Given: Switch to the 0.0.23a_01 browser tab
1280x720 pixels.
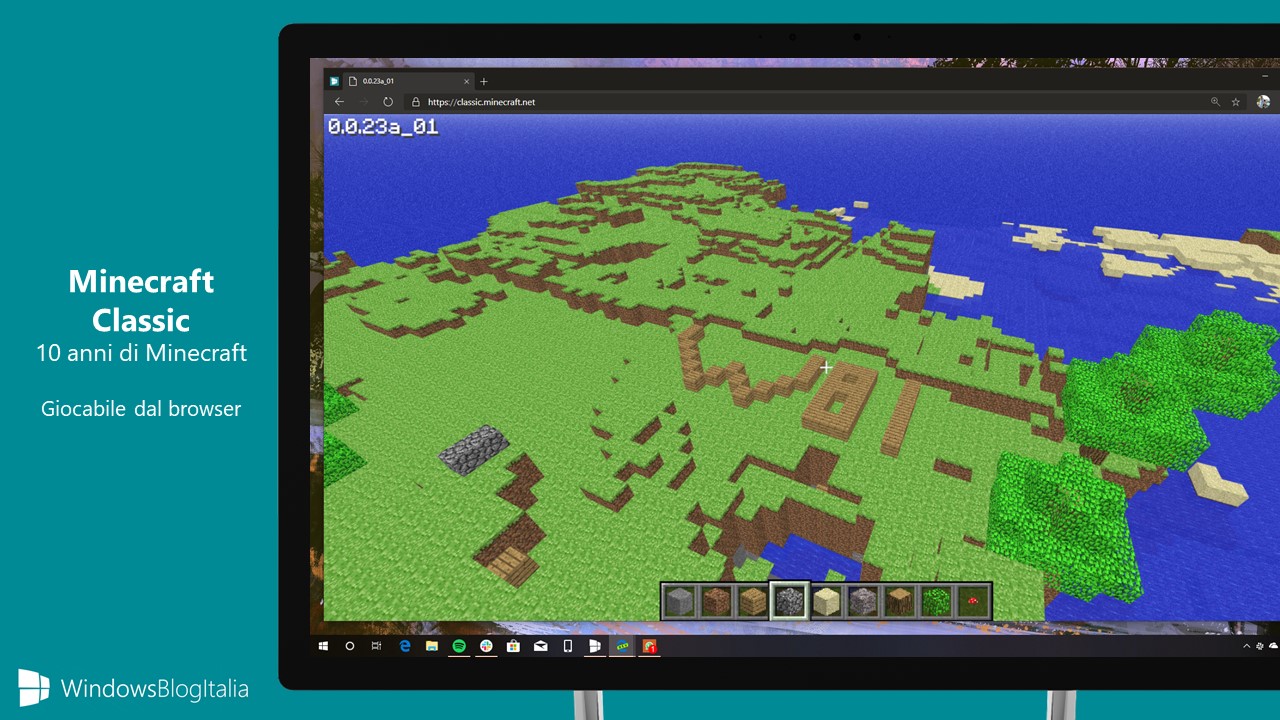Looking at the screenshot, I should point(410,81).
